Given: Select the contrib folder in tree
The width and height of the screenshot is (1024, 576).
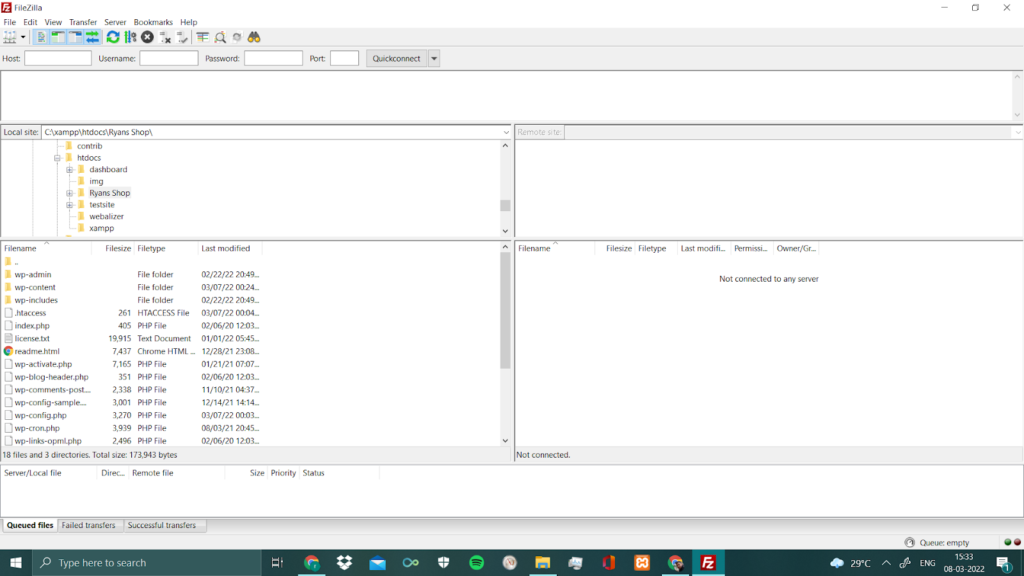Looking at the screenshot, I should (x=89, y=146).
